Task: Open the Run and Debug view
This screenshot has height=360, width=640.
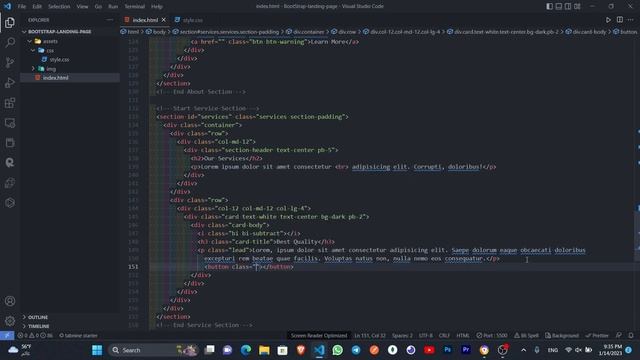Action: pyautogui.click(x=10, y=82)
